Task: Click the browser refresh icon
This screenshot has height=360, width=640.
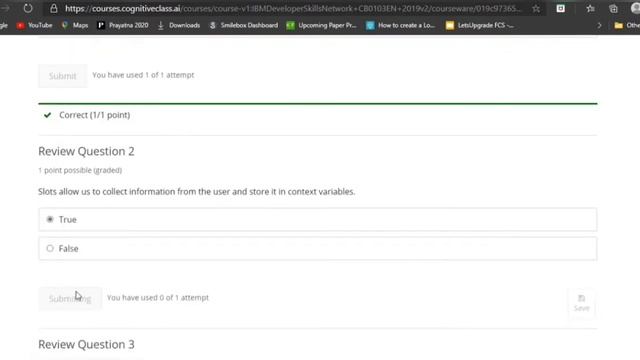Action: point(28,8)
